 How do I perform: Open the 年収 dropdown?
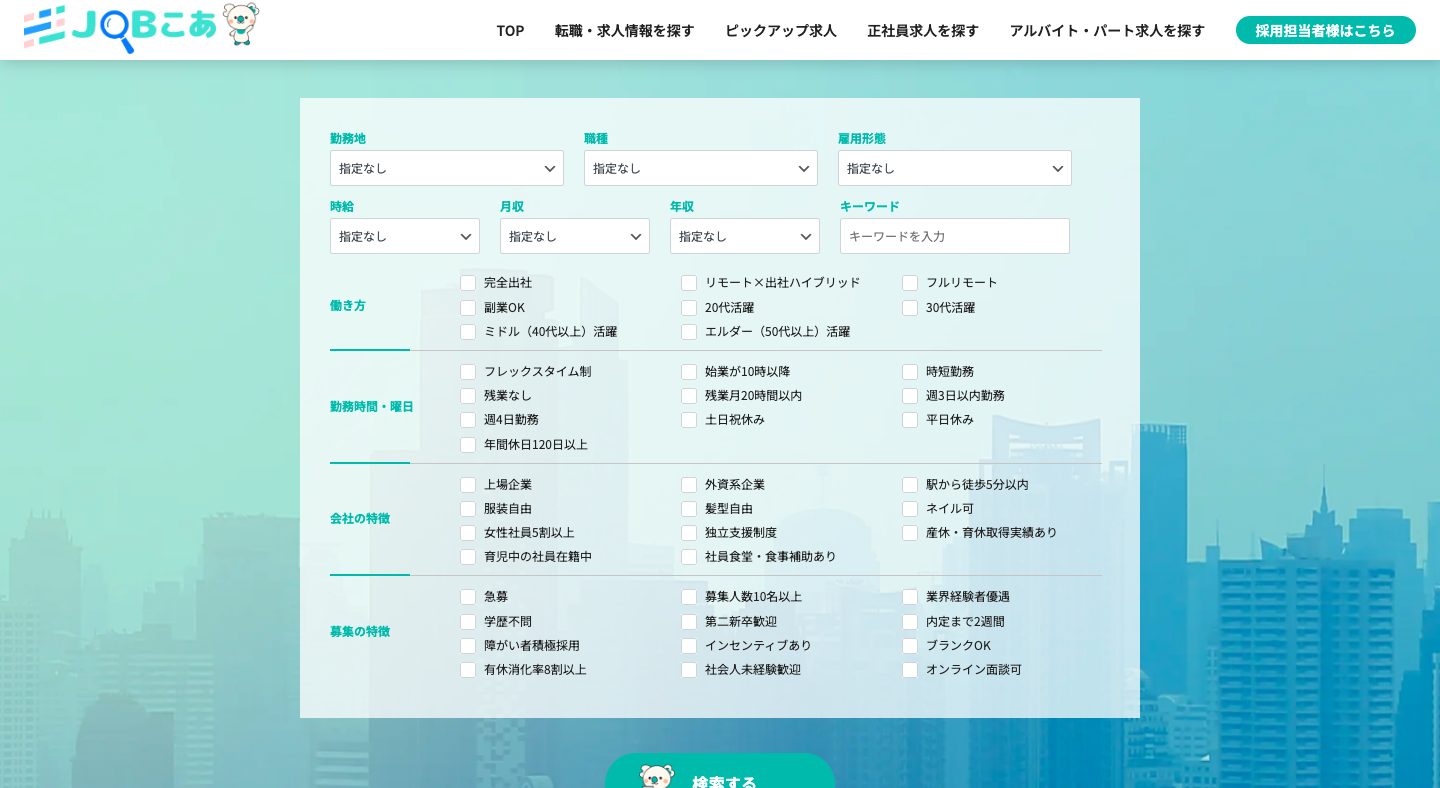tap(745, 236)
